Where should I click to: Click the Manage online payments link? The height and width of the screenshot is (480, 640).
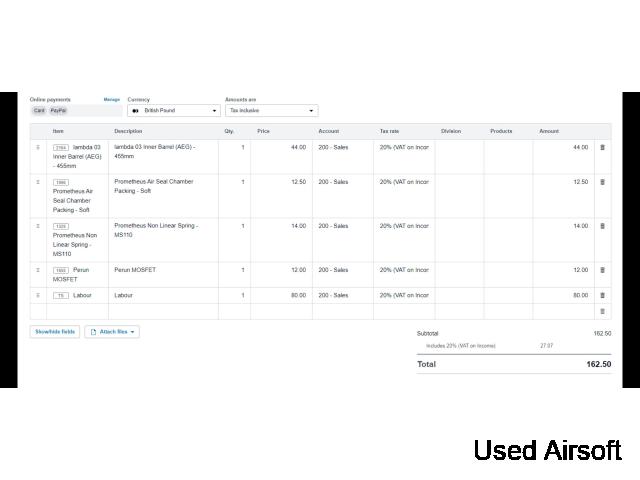(112, 100)
